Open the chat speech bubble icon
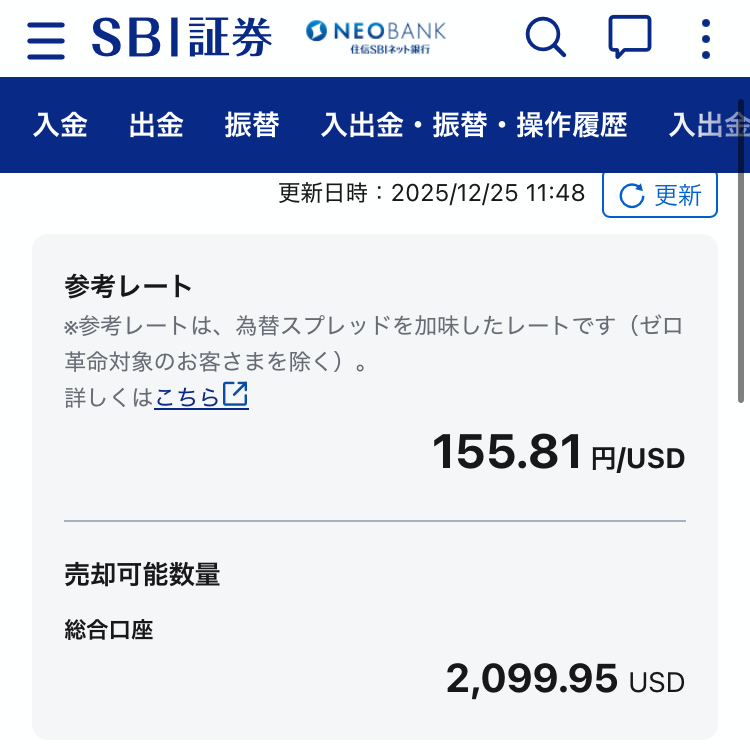This screenshot has width=750, height=750. pos(629,38)
